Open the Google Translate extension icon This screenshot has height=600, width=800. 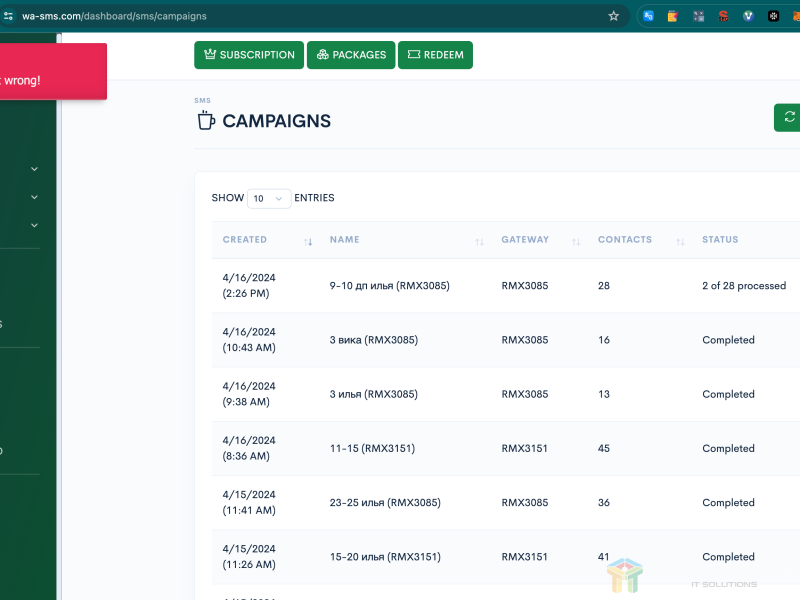(x=648, y=16)
